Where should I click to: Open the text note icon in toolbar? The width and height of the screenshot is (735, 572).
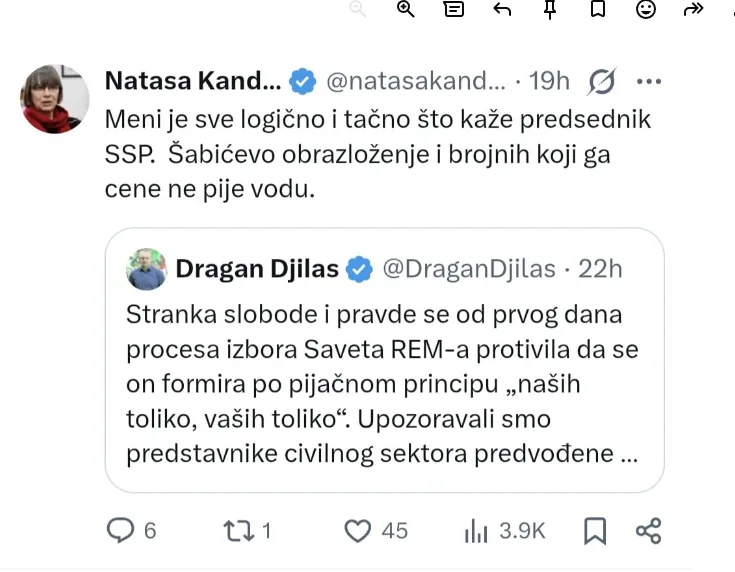pyautogui.click(x=454, y=9)
